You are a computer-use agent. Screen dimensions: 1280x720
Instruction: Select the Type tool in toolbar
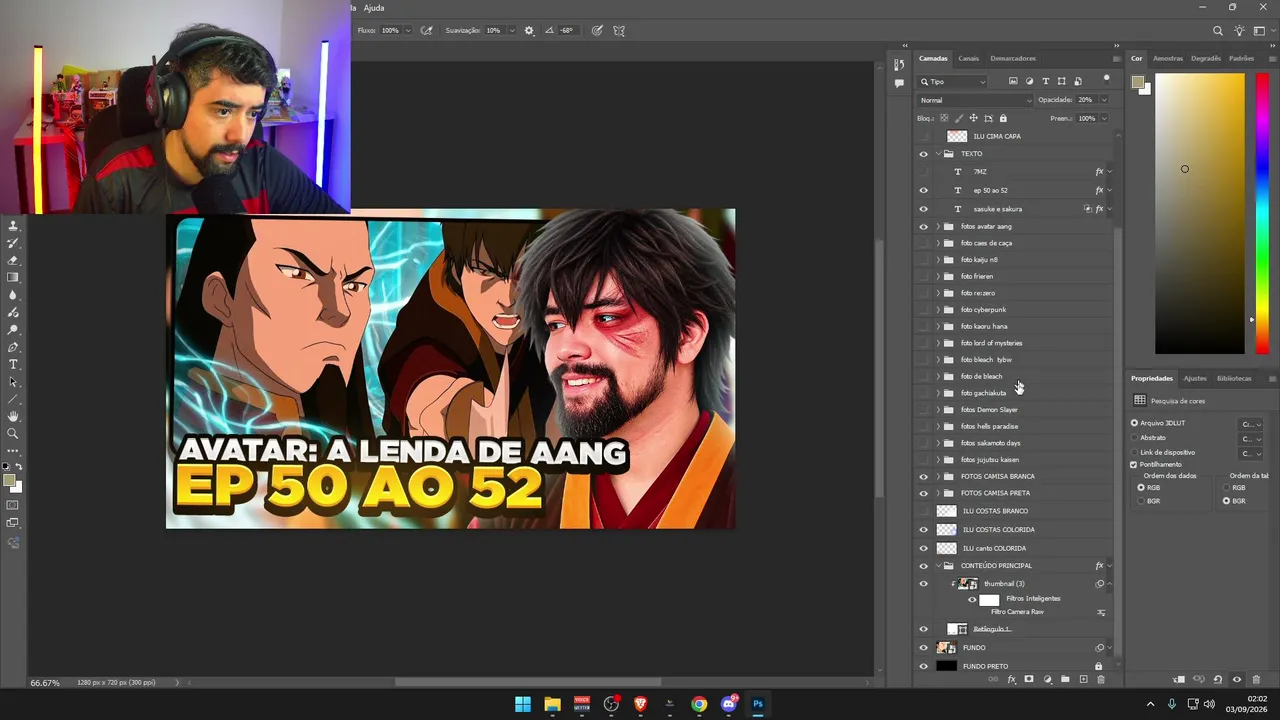pos(13,364)
